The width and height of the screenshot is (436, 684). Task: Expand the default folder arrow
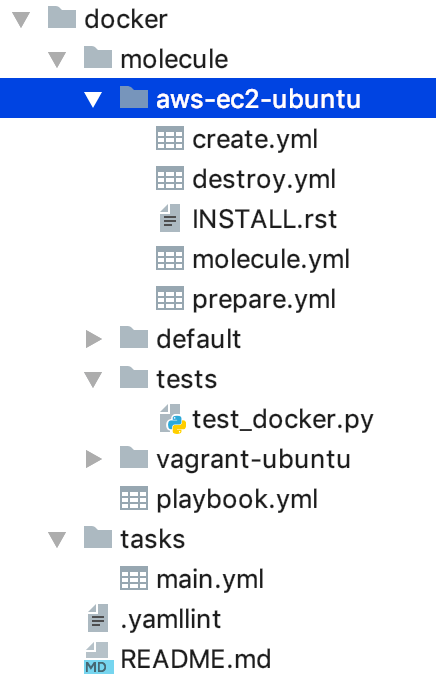click(x=93, y=339)
